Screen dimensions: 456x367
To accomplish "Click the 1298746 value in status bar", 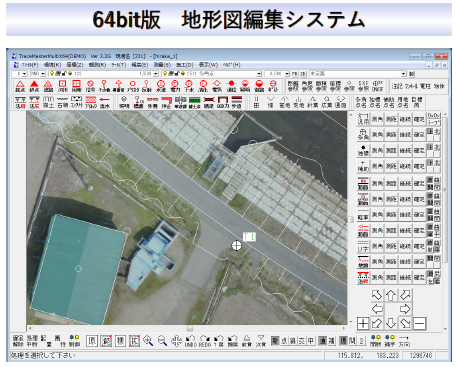I will click(x=421, y=355).
